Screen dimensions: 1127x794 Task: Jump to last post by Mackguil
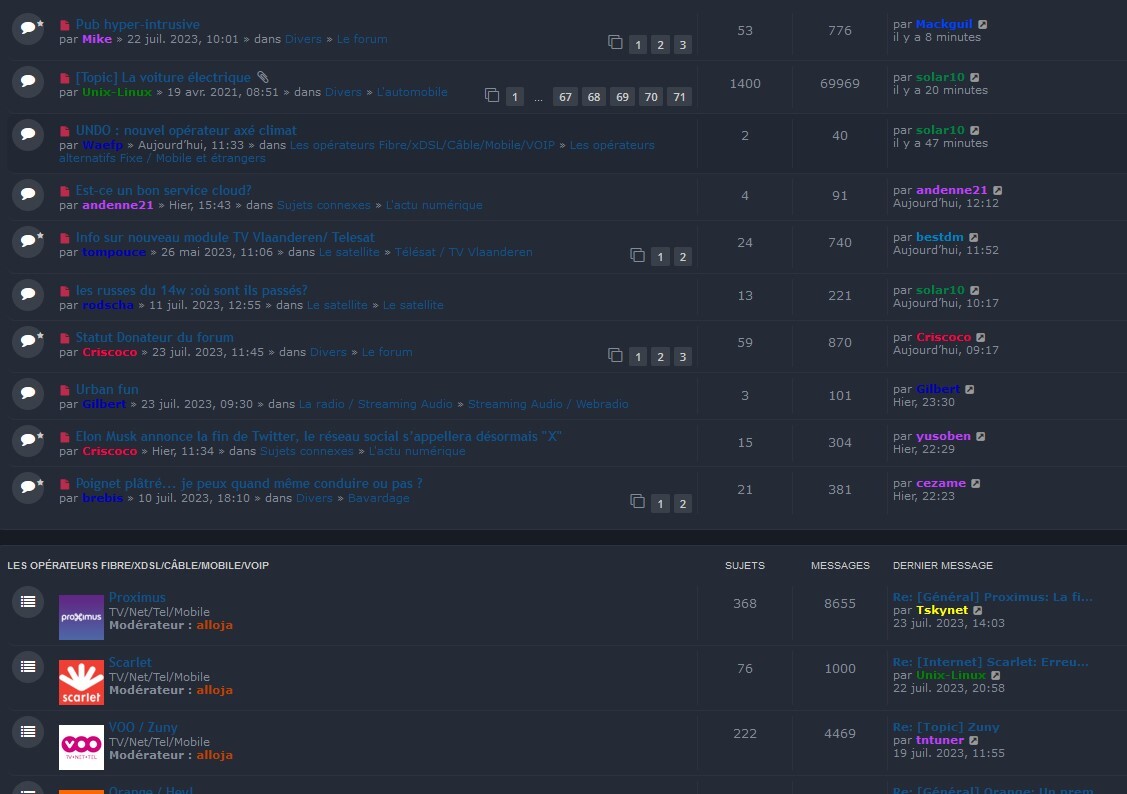(983, 24)
